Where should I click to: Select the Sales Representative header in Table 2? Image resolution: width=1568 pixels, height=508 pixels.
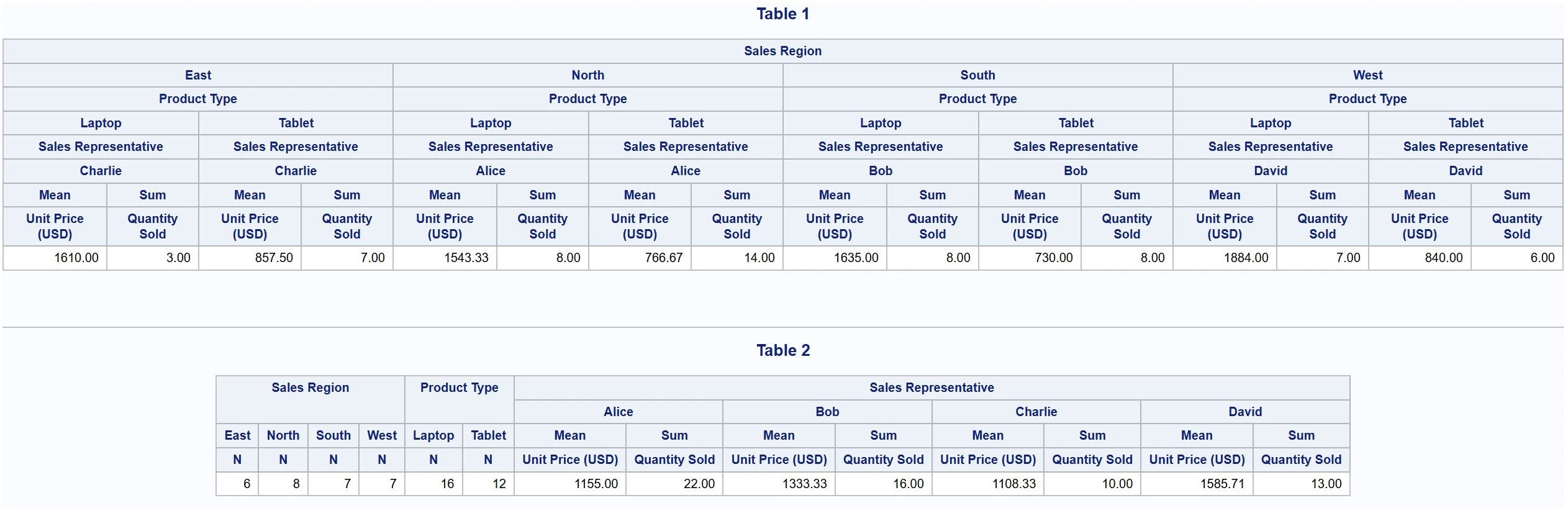pyautogui.click(x=931, y=388)
